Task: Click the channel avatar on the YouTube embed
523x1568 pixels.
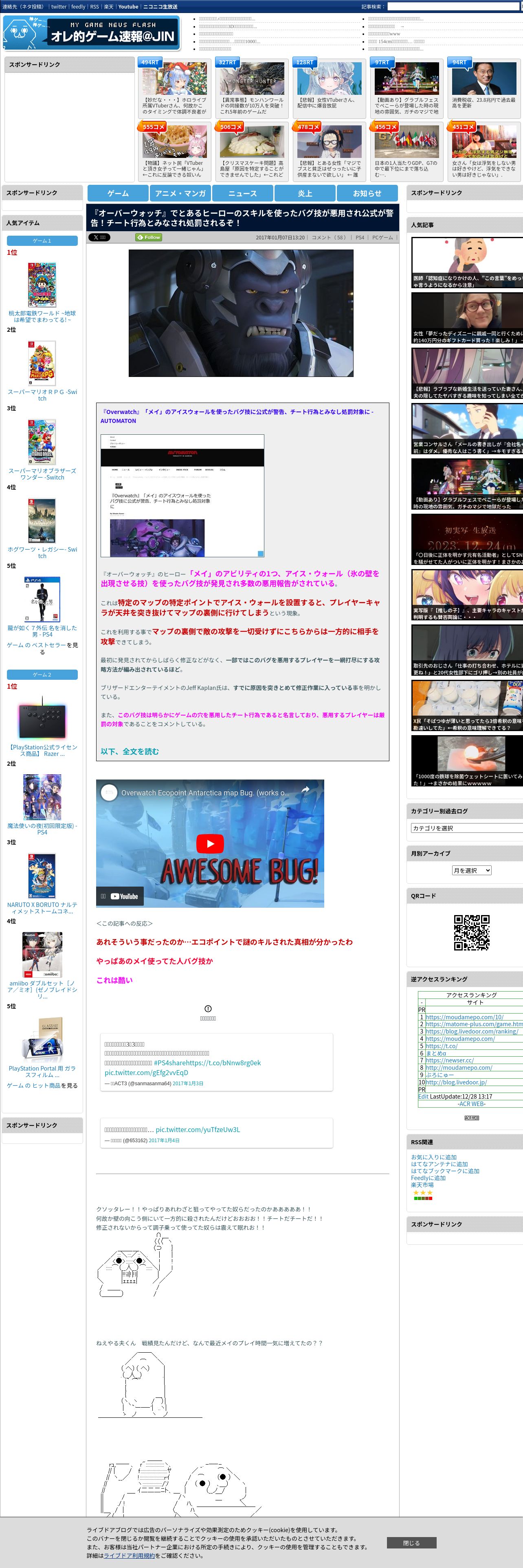Action: 109,793
